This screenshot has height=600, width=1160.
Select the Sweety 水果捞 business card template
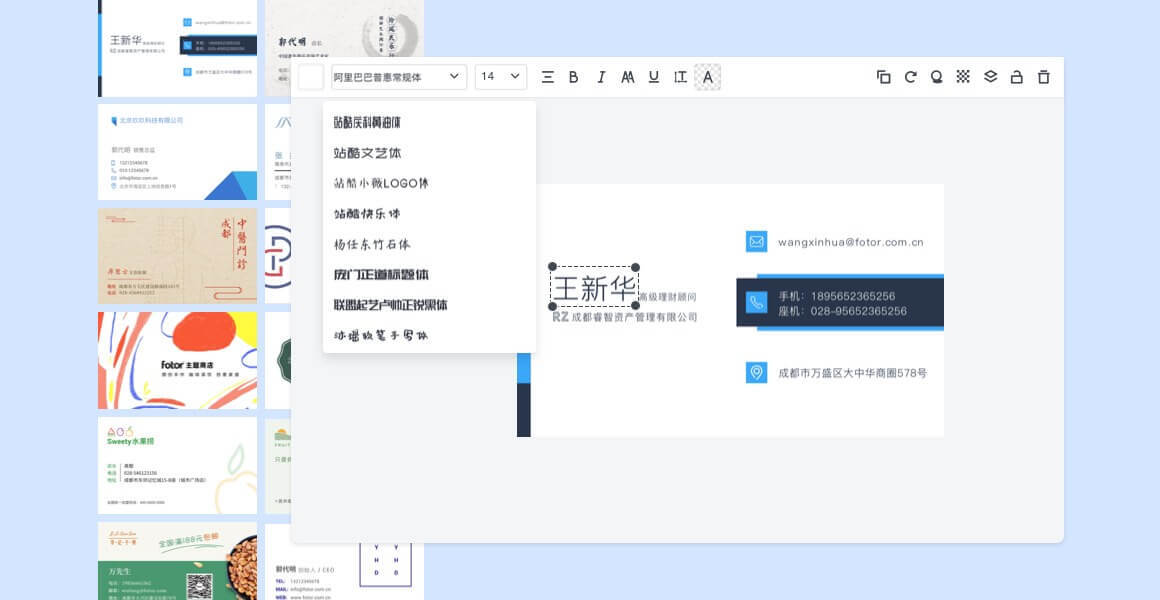(178, 465)
